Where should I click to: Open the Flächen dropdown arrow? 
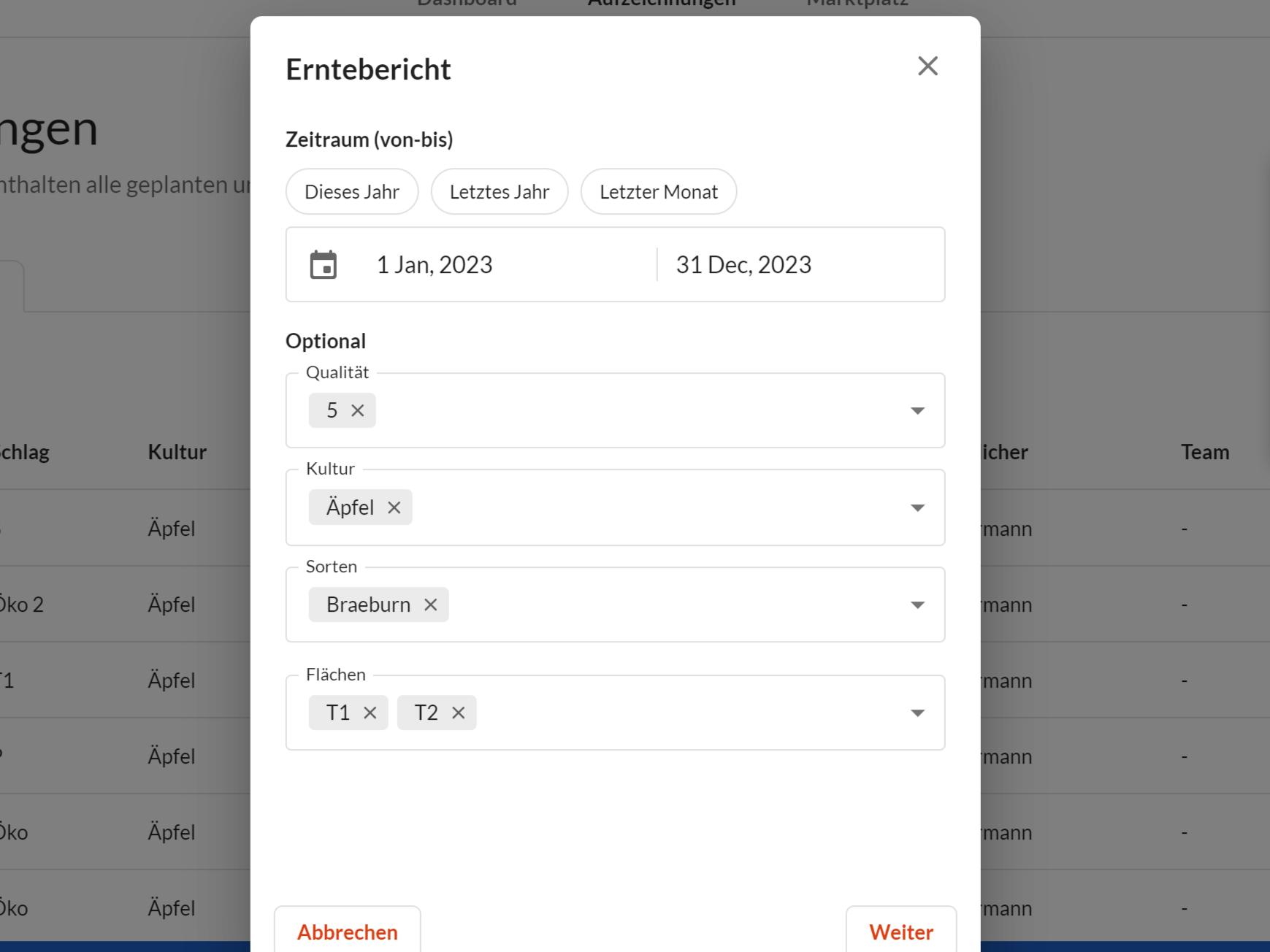(918, 713)
